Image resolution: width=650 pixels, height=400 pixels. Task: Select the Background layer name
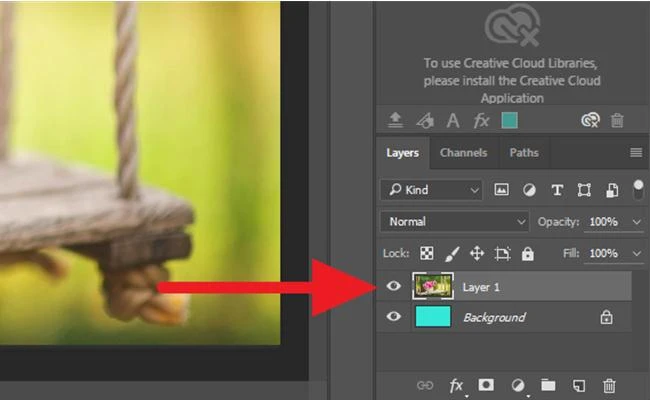click(494, 318)
